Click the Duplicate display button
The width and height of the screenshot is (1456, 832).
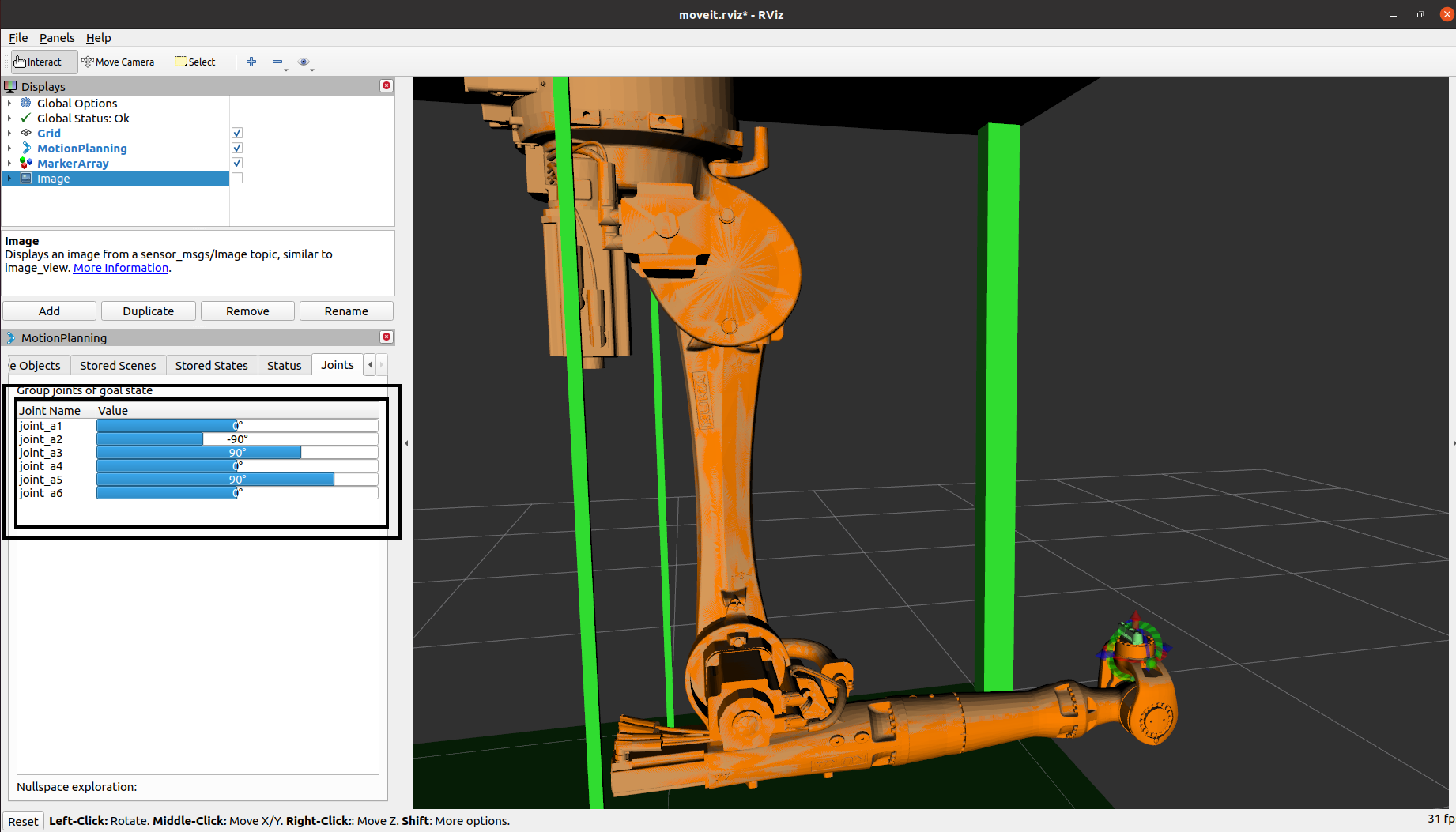tap(149, 311)
